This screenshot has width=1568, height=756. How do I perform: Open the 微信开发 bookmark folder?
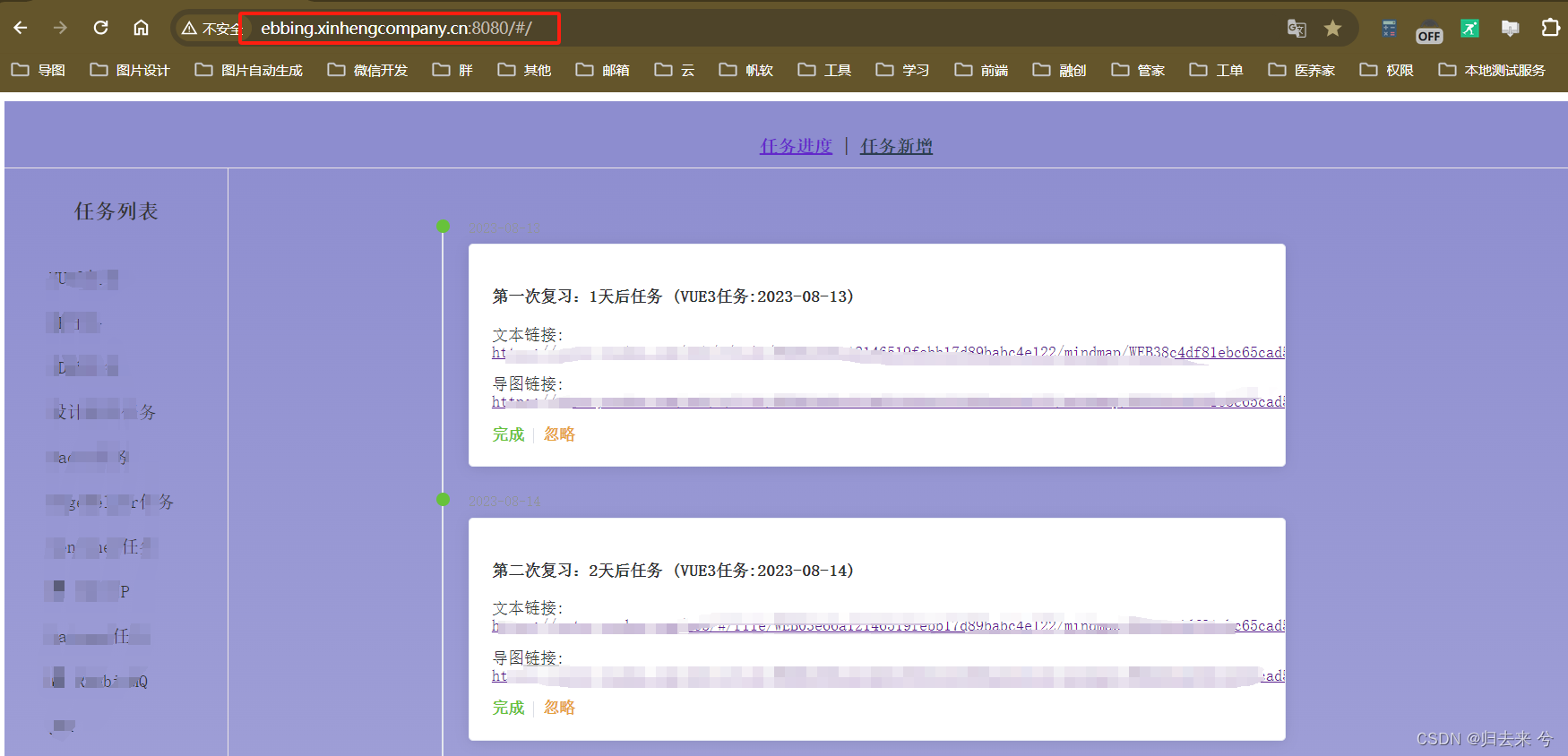[367, 70]
